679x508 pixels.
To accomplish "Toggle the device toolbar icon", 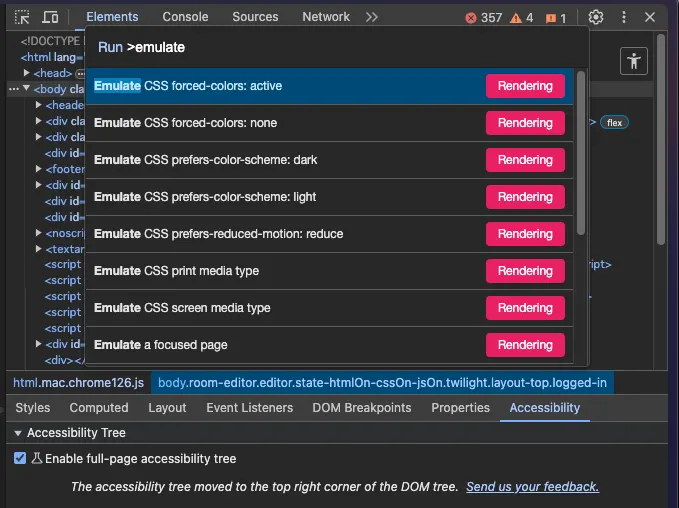I will coord(50,17).
